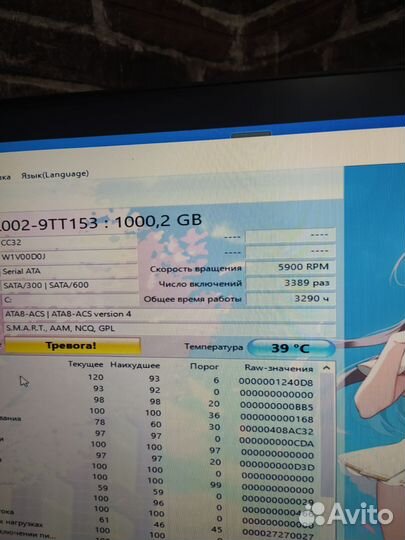
Task: Click the serial number field W1V00D0J
Action: (69, 257)
